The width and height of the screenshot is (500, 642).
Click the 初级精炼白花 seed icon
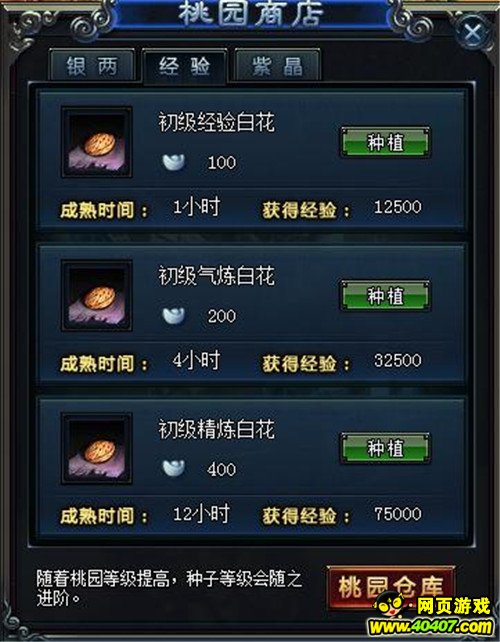pyautogui.click(x=97, y=449)
